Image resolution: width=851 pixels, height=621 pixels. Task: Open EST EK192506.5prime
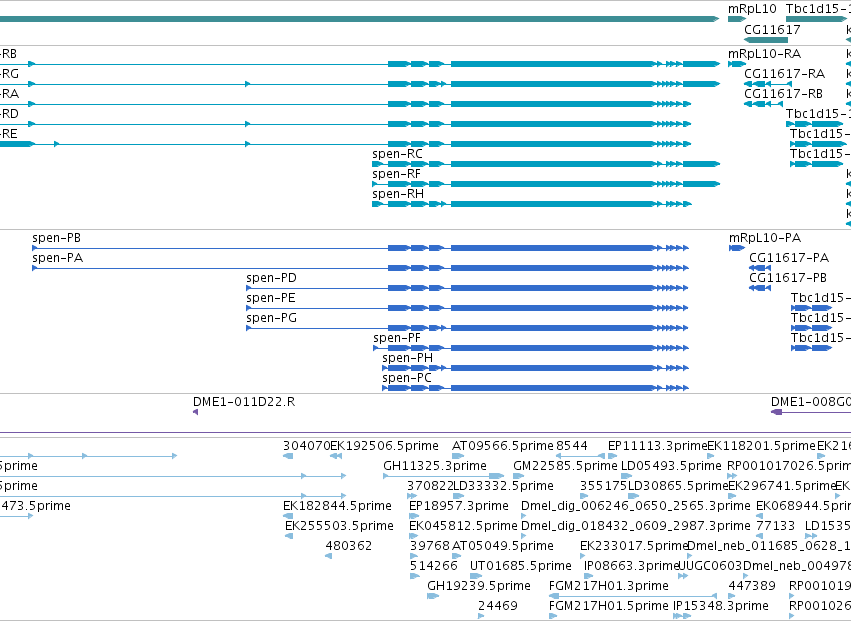point(384,447)
